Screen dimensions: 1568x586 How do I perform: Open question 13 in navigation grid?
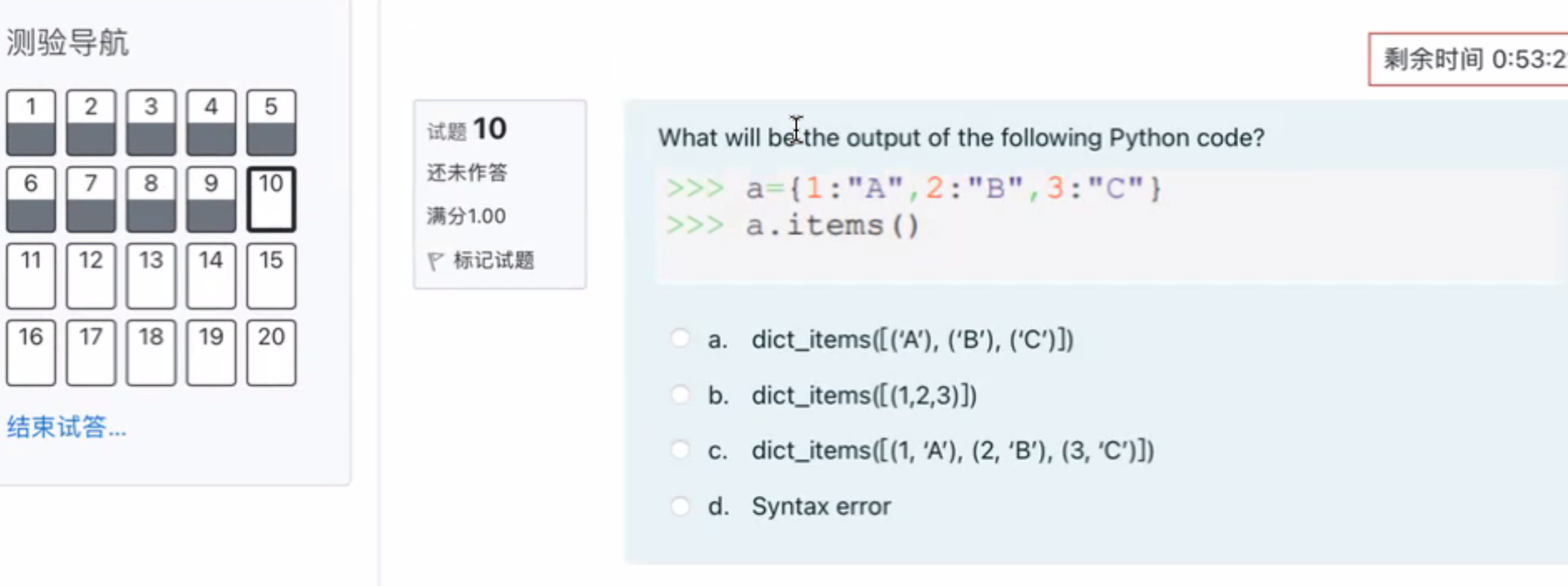click(151, 276)
